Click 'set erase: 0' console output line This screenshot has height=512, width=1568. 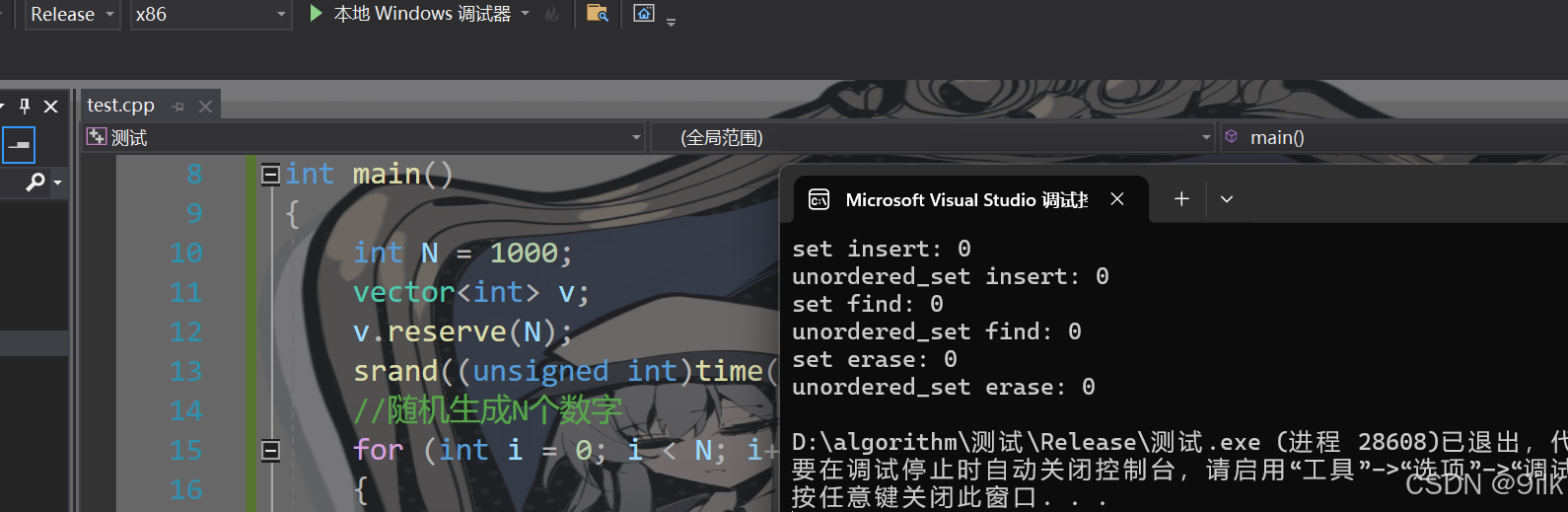coord(875,359)
